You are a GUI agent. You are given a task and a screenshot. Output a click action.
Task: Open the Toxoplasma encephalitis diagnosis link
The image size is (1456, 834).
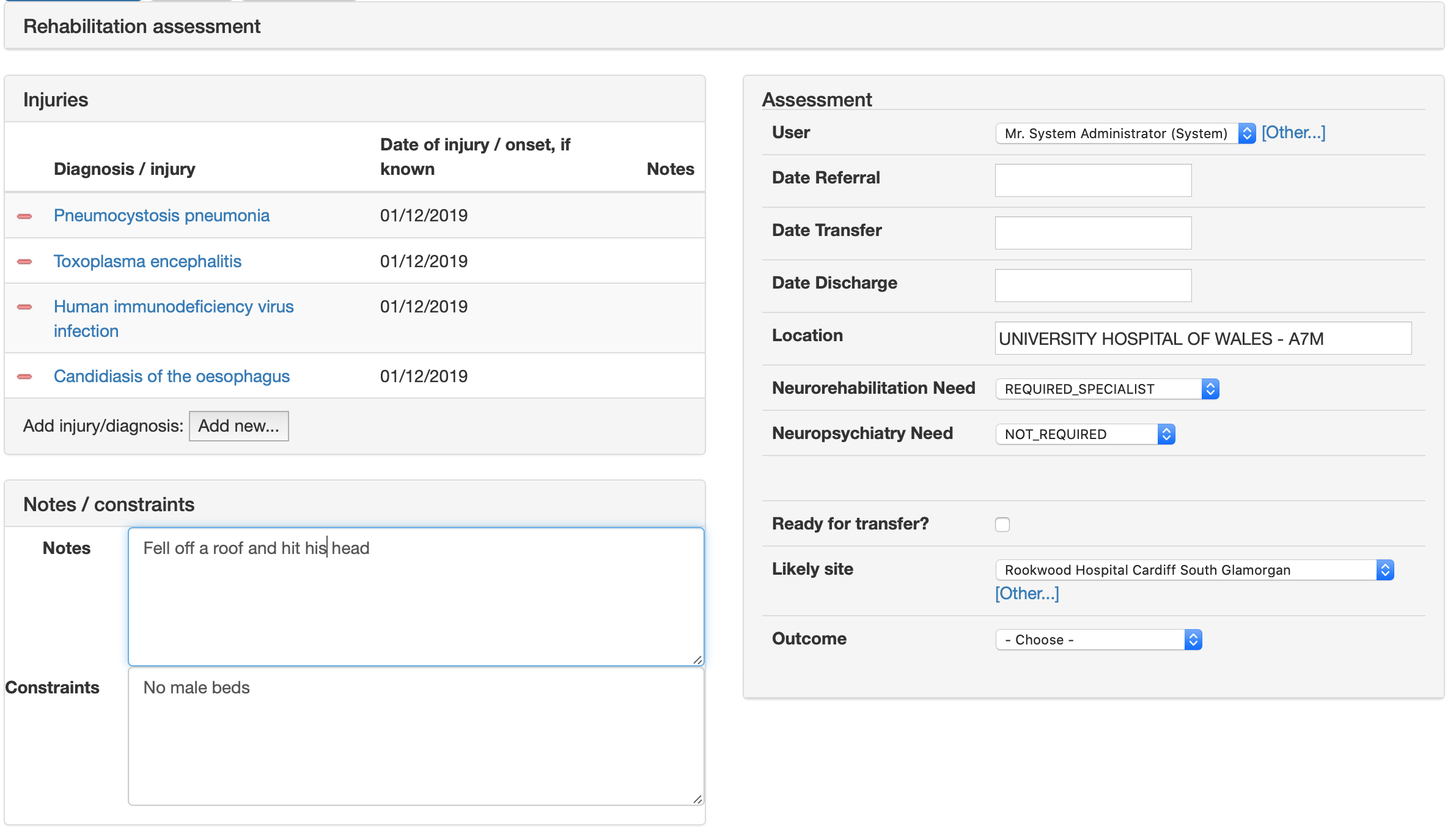coord(147,261)
